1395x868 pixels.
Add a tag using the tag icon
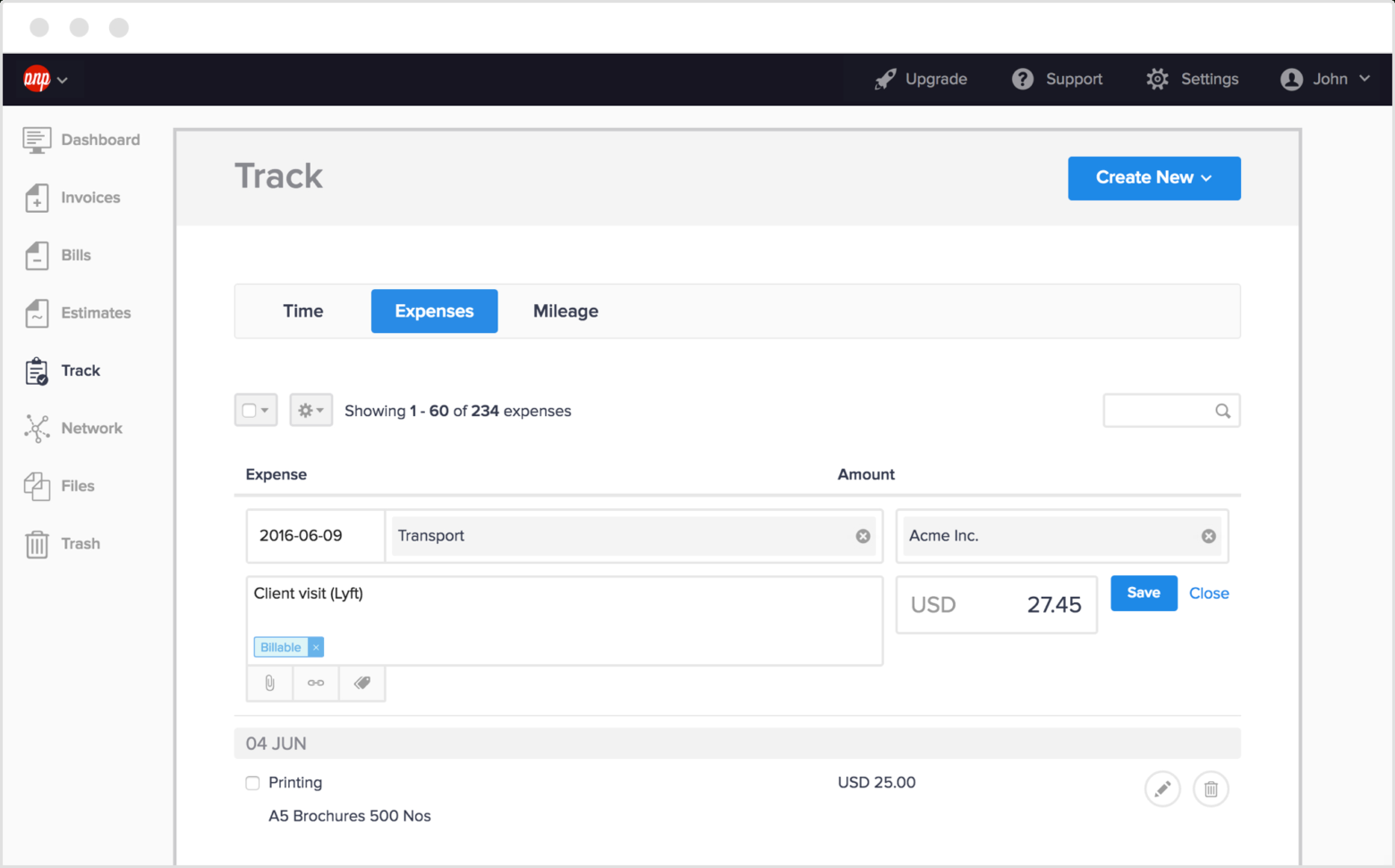point(362,683)
